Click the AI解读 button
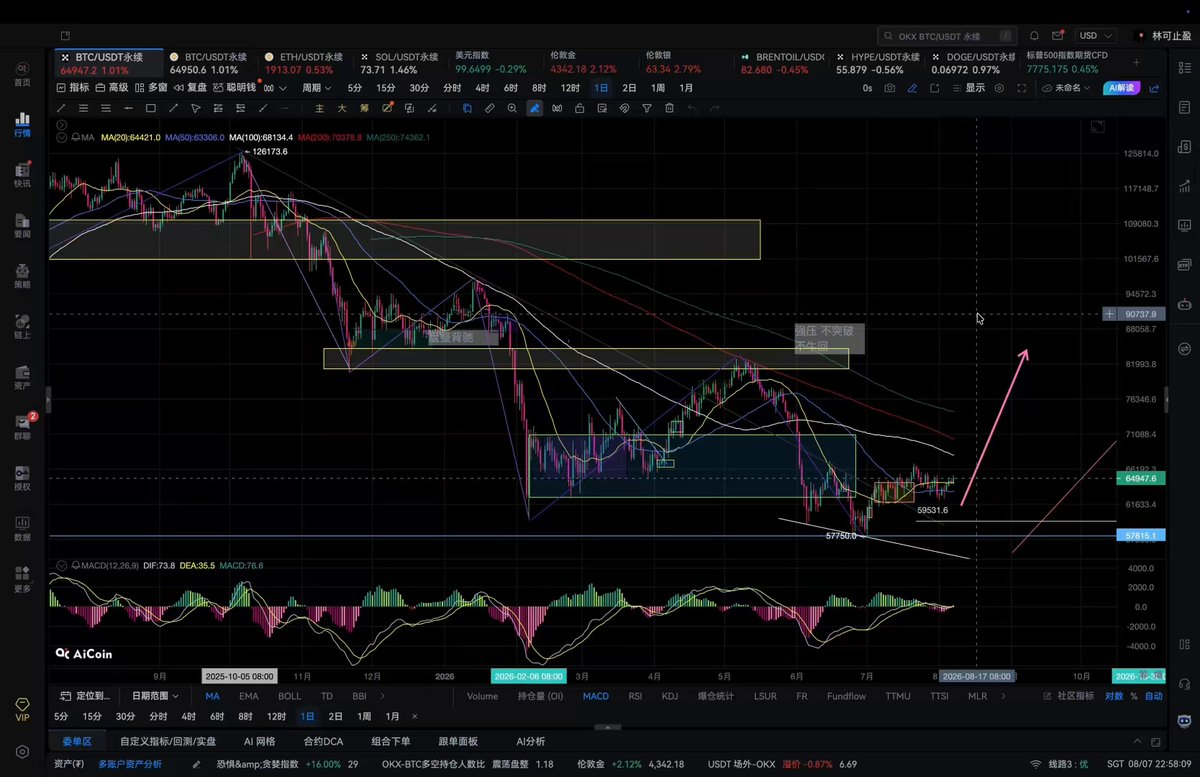 [x=1122, y=88]
